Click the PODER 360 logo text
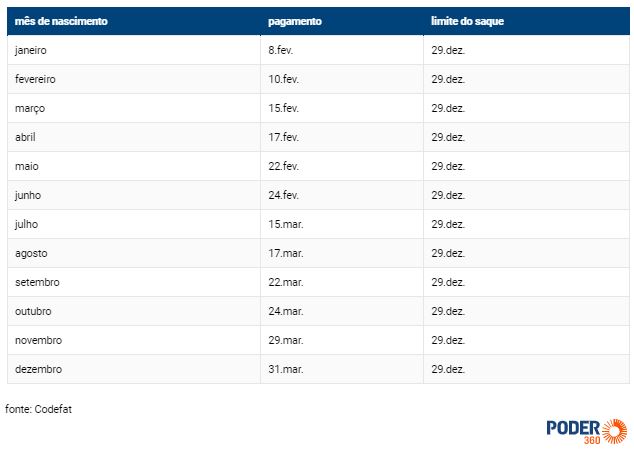 point(573,432)
